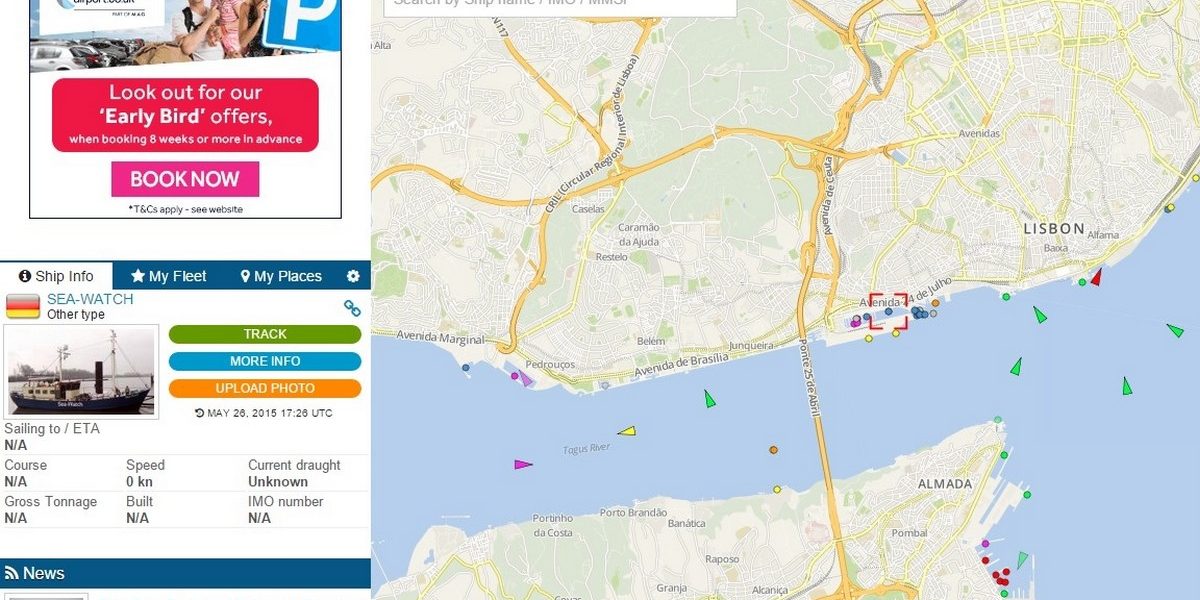Select the Ship Info tab

point(56,276)
